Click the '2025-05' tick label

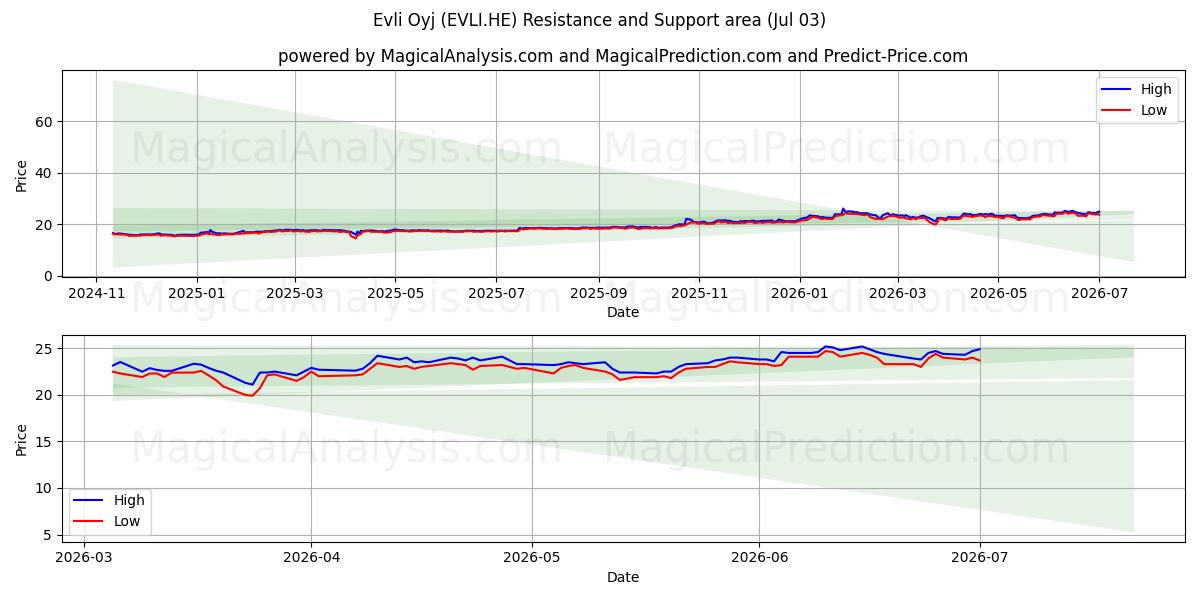click(x=395, y=293)
